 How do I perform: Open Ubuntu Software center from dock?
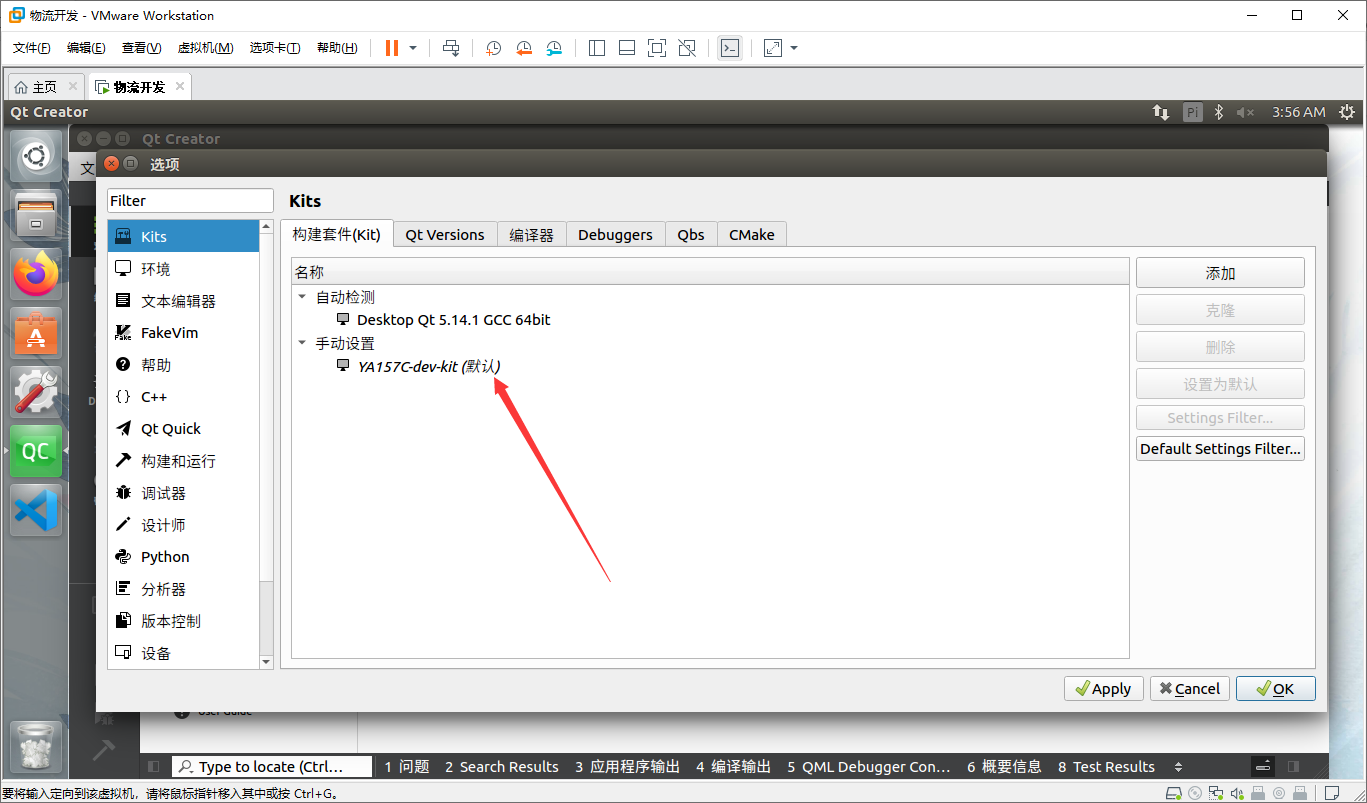[36, 332]
